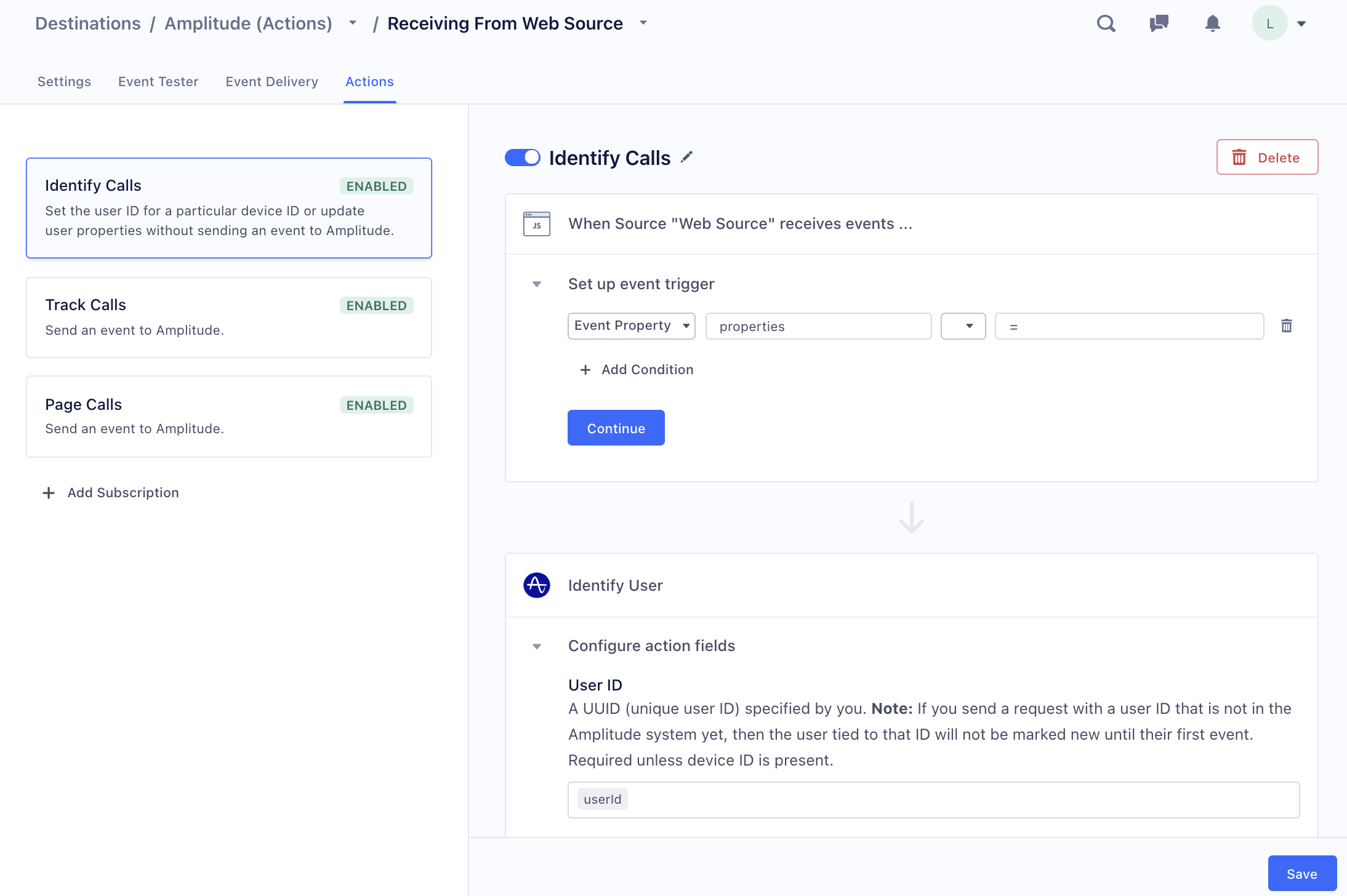
Task: Open the Event Property dropdown
Action: click(x=631, y=326)
